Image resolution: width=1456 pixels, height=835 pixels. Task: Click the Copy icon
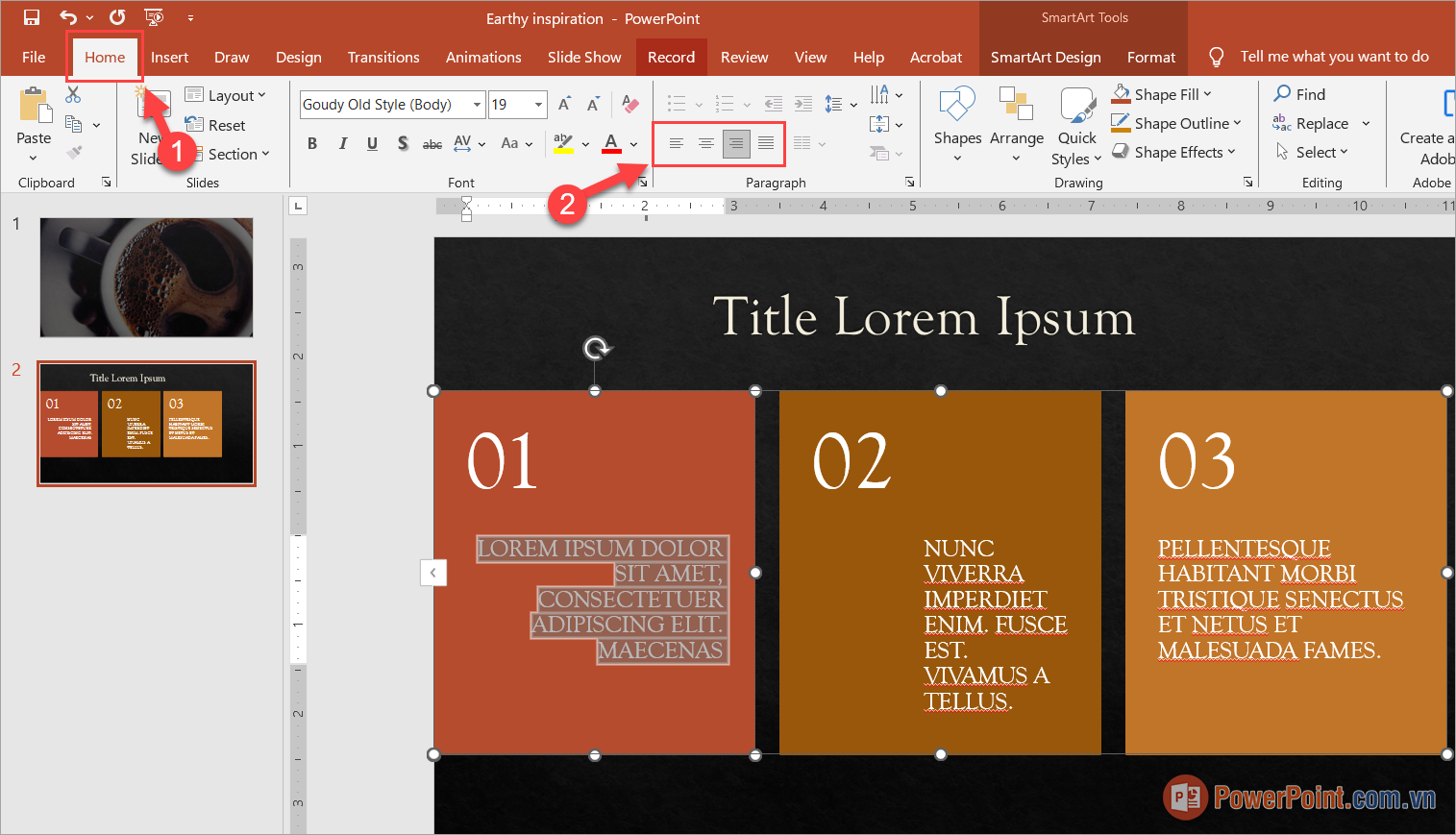73,124
